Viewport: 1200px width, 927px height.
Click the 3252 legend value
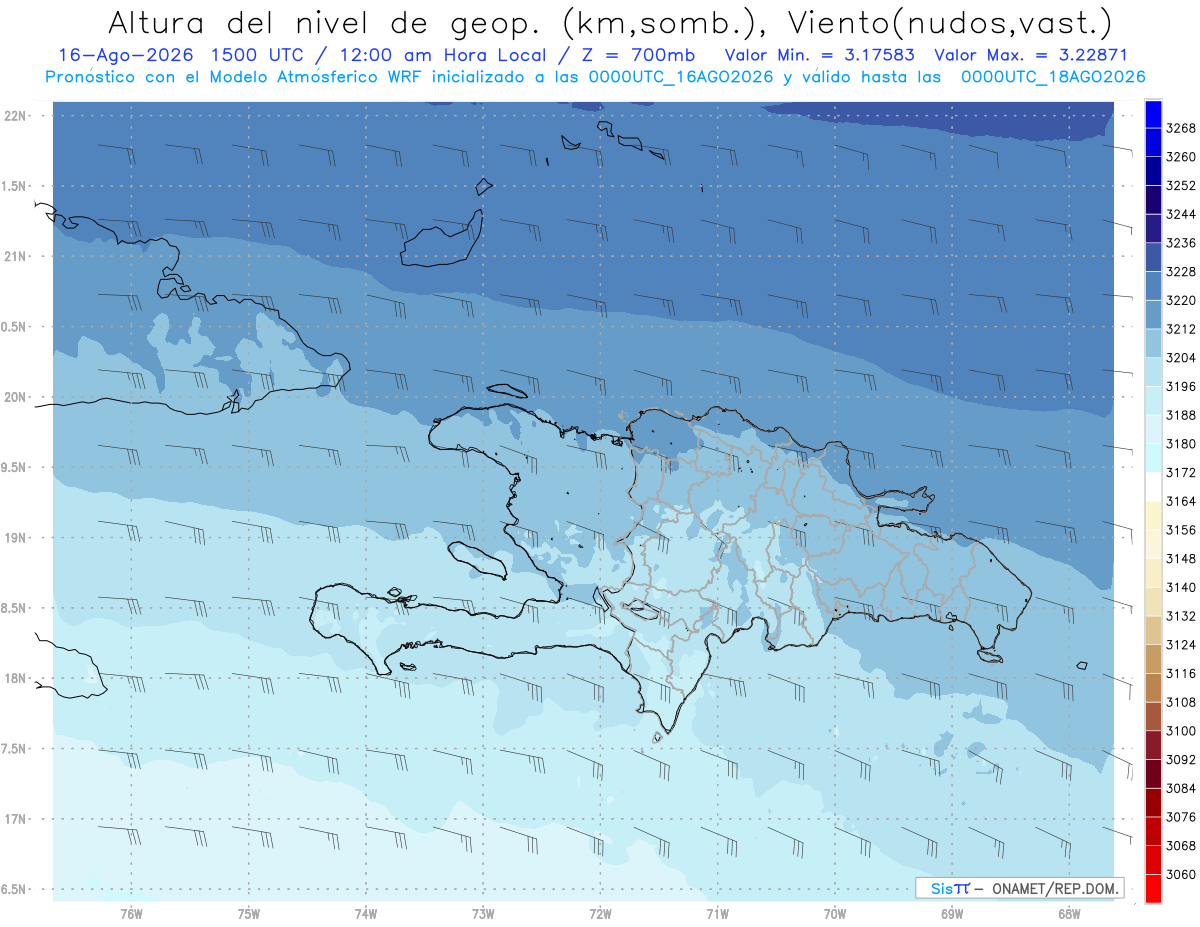pyautogui.click(x=1181, y=185)
